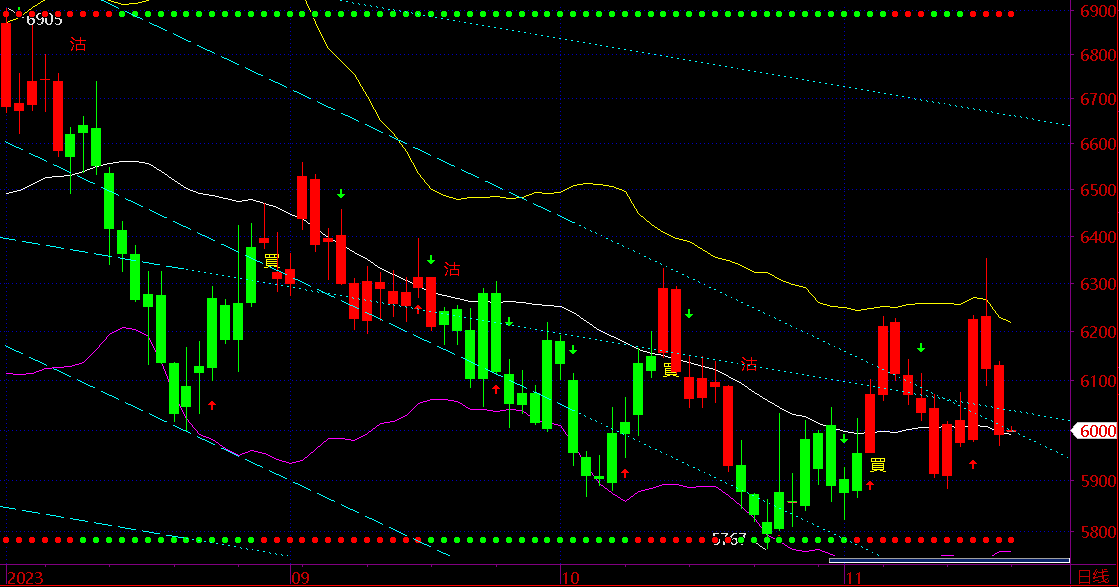1119x587 pixels.
Task: Click the 6200 price axis label
Action: [1098, 332]
